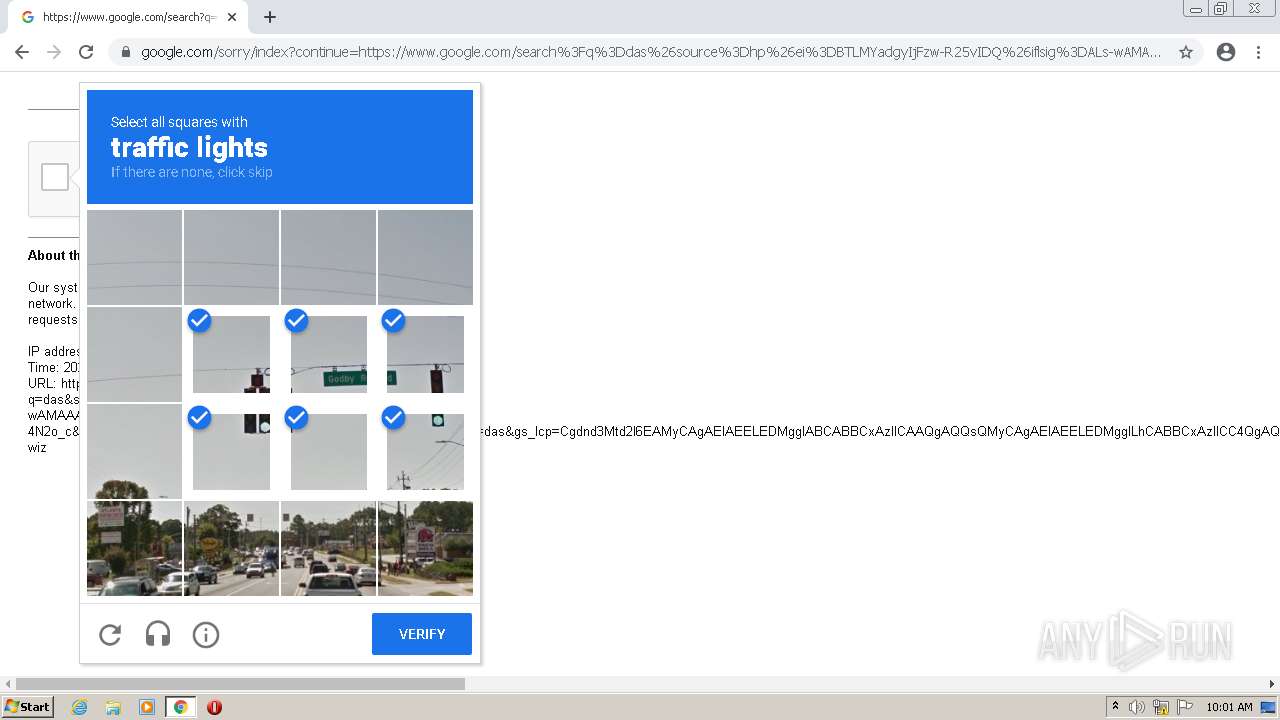Select sky tile left of checked row
The image size is (1280, 720).
134,354
